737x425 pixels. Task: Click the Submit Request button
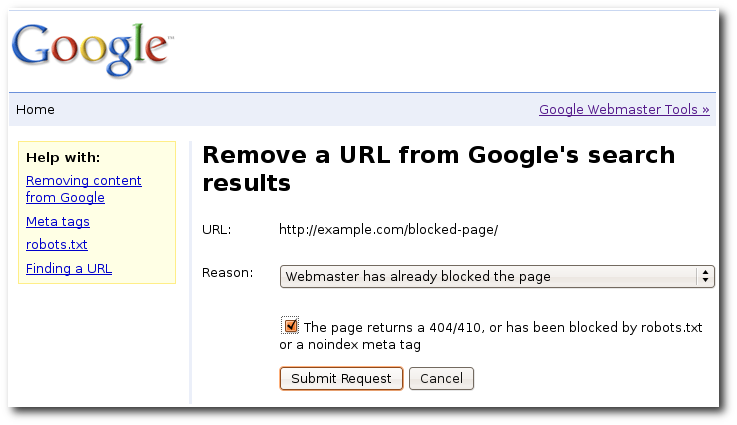click(341, 378)
